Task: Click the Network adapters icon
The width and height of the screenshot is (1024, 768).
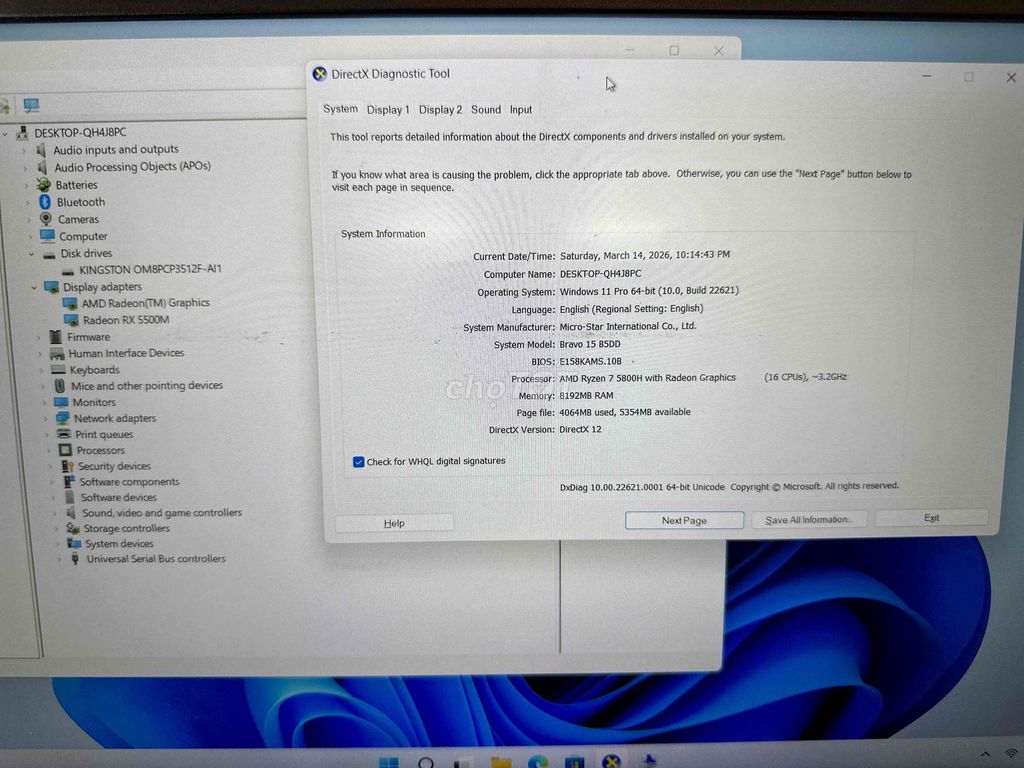Action: [63, 418]
